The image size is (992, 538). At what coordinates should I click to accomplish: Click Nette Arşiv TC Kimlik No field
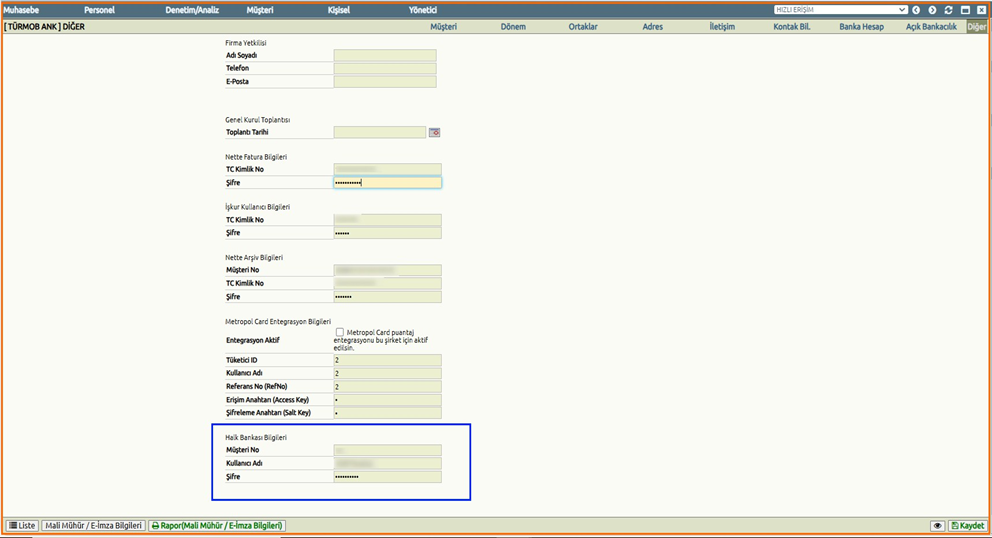click(387, 284)
